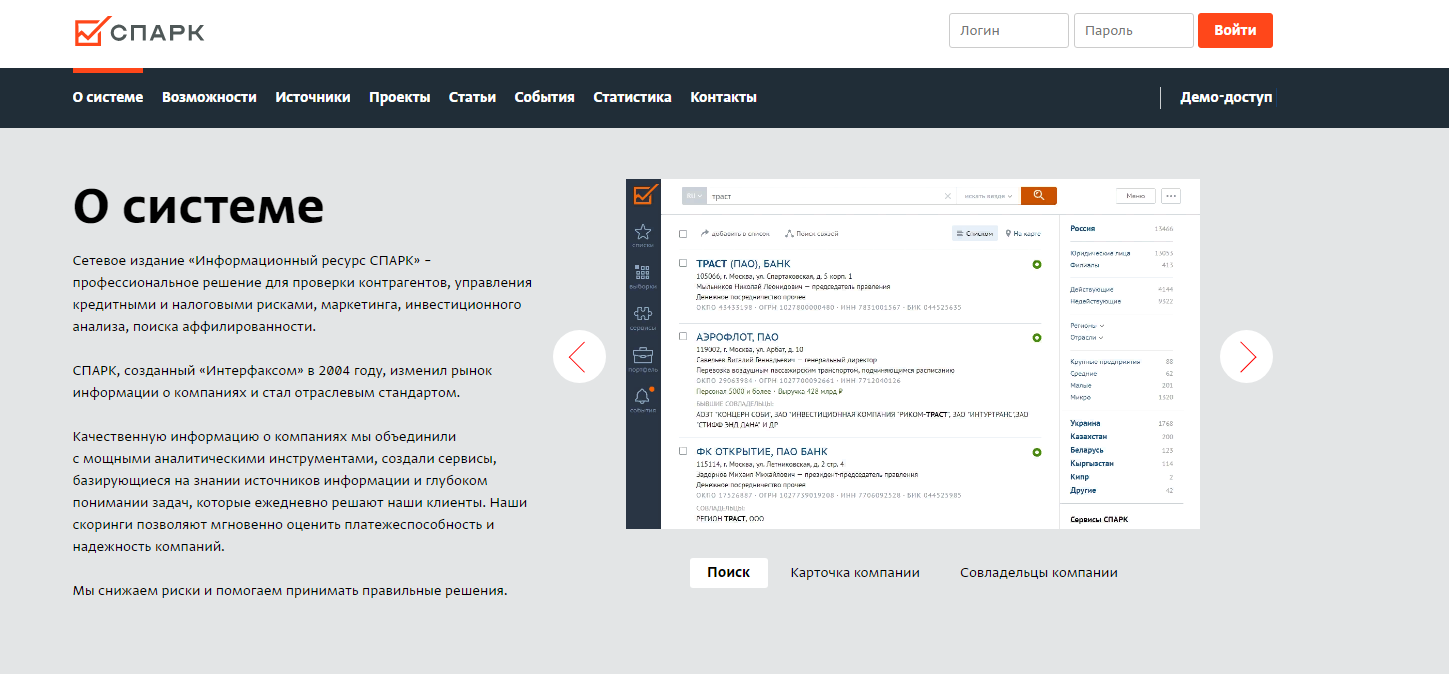The width and height of the screenshot is (1449, 679).
Task: Open the искать везде dropdown
Action: [988, 196]
